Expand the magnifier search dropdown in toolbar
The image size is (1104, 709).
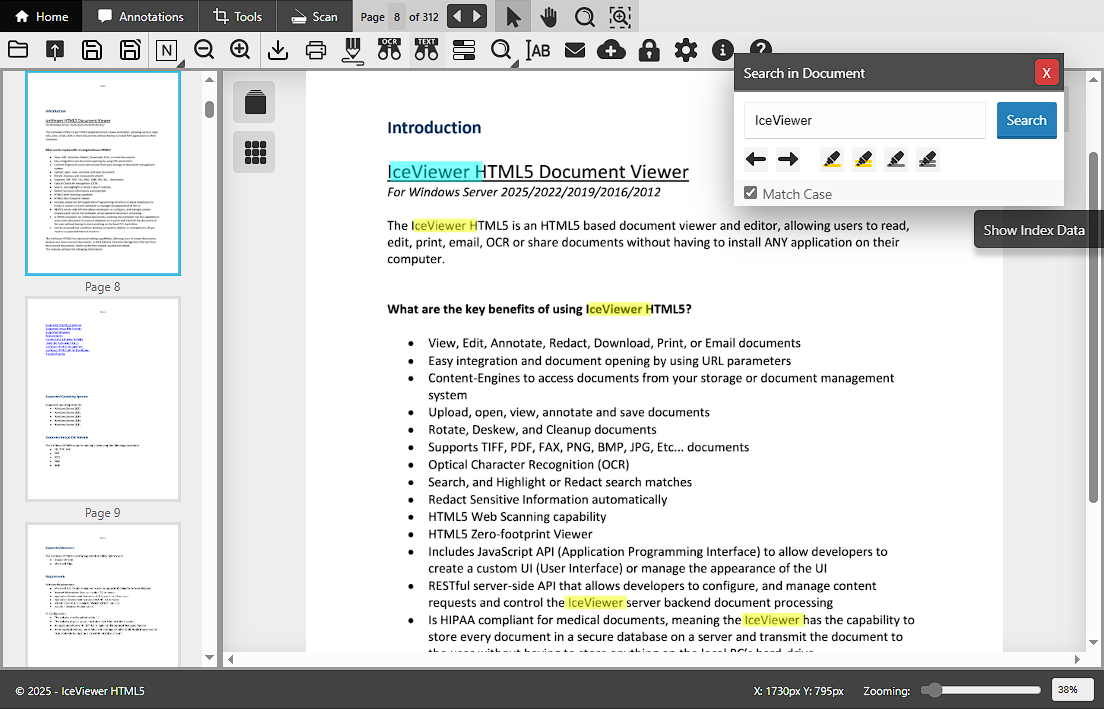point(502,50)
